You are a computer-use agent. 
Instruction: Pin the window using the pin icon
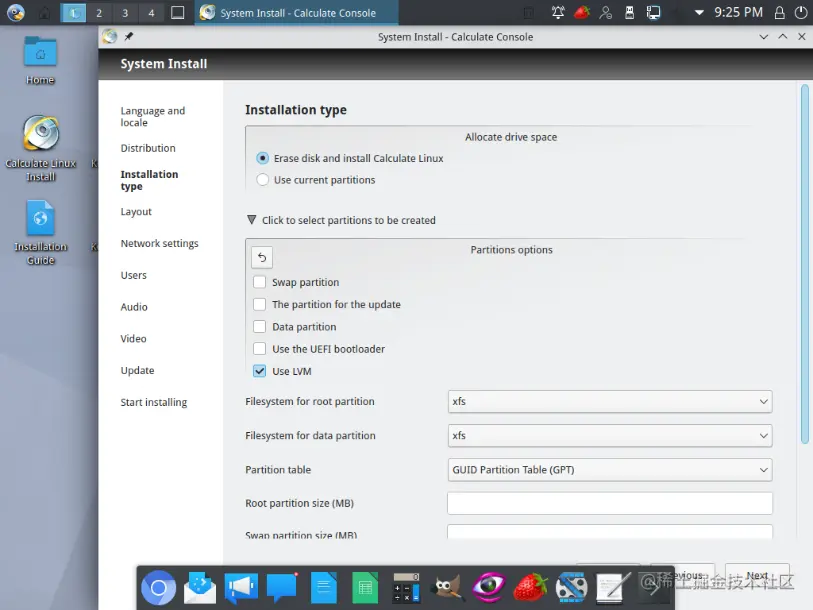click(x=129, y=36)
